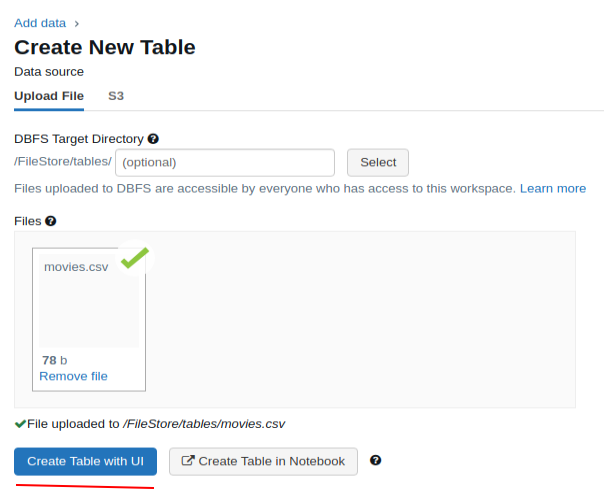Open the Learn more link
Viewport: 604px width, 503px height.
[553, 188]
